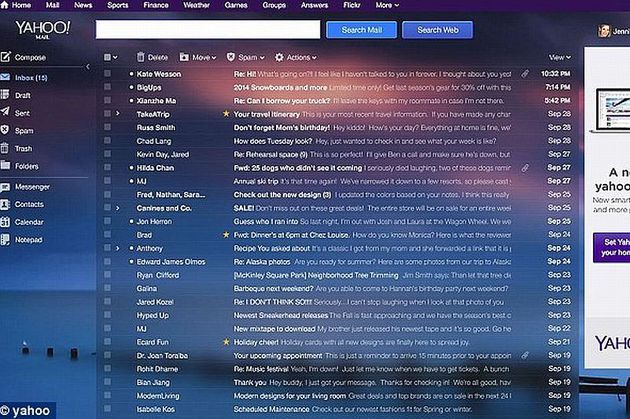Open Sports in the top navigation
The height and width of the screenshot is (419, 630).
117,5
